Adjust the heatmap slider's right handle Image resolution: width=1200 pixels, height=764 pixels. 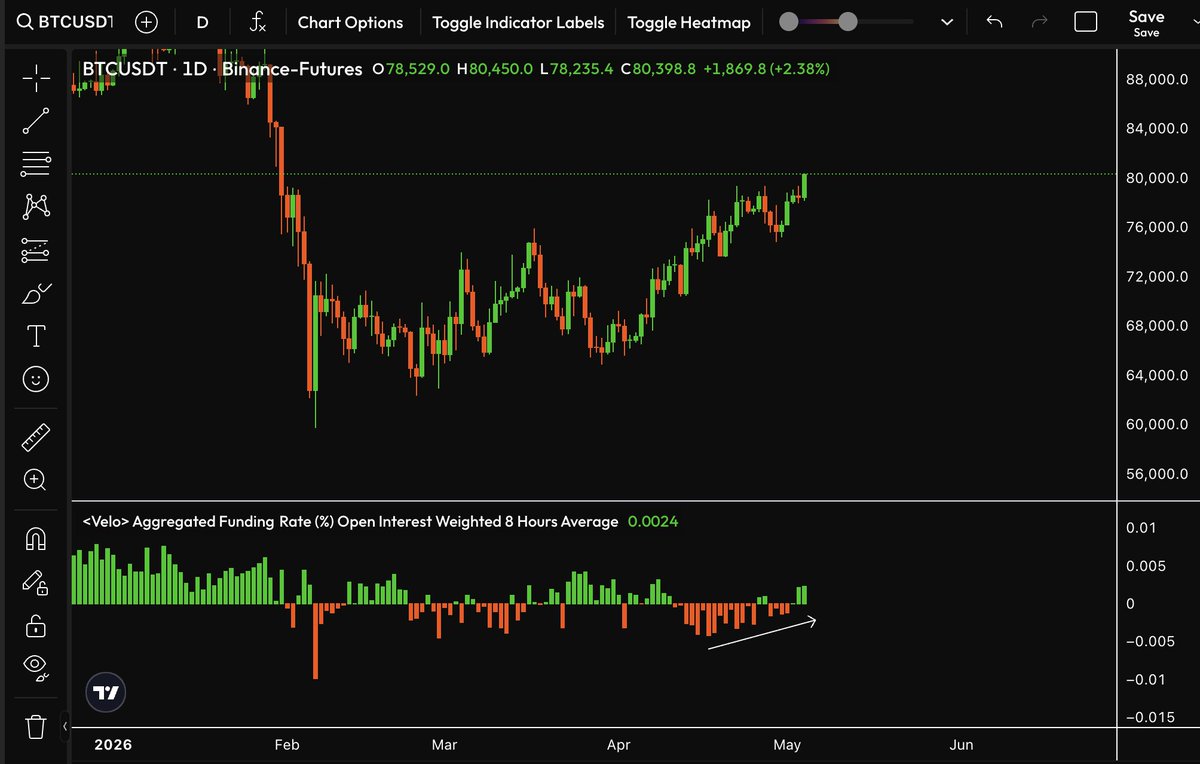848,22
